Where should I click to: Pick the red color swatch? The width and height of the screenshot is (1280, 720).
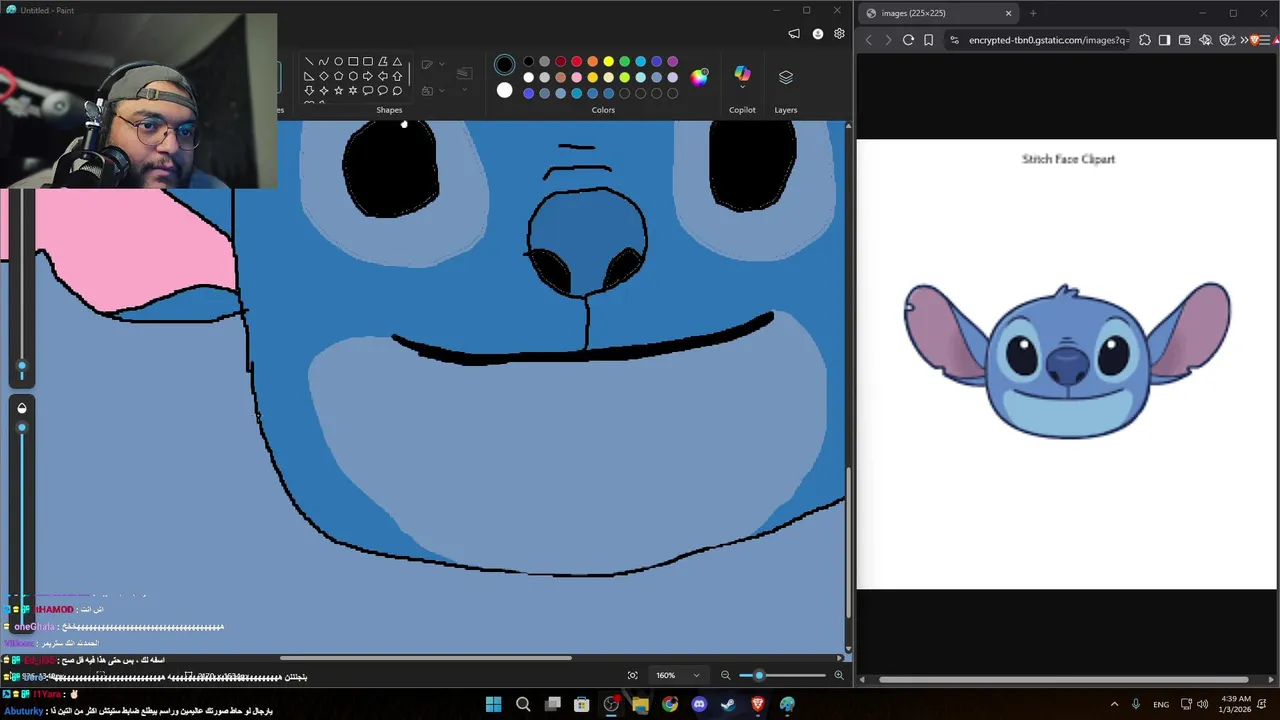click(x=576, y=62)
